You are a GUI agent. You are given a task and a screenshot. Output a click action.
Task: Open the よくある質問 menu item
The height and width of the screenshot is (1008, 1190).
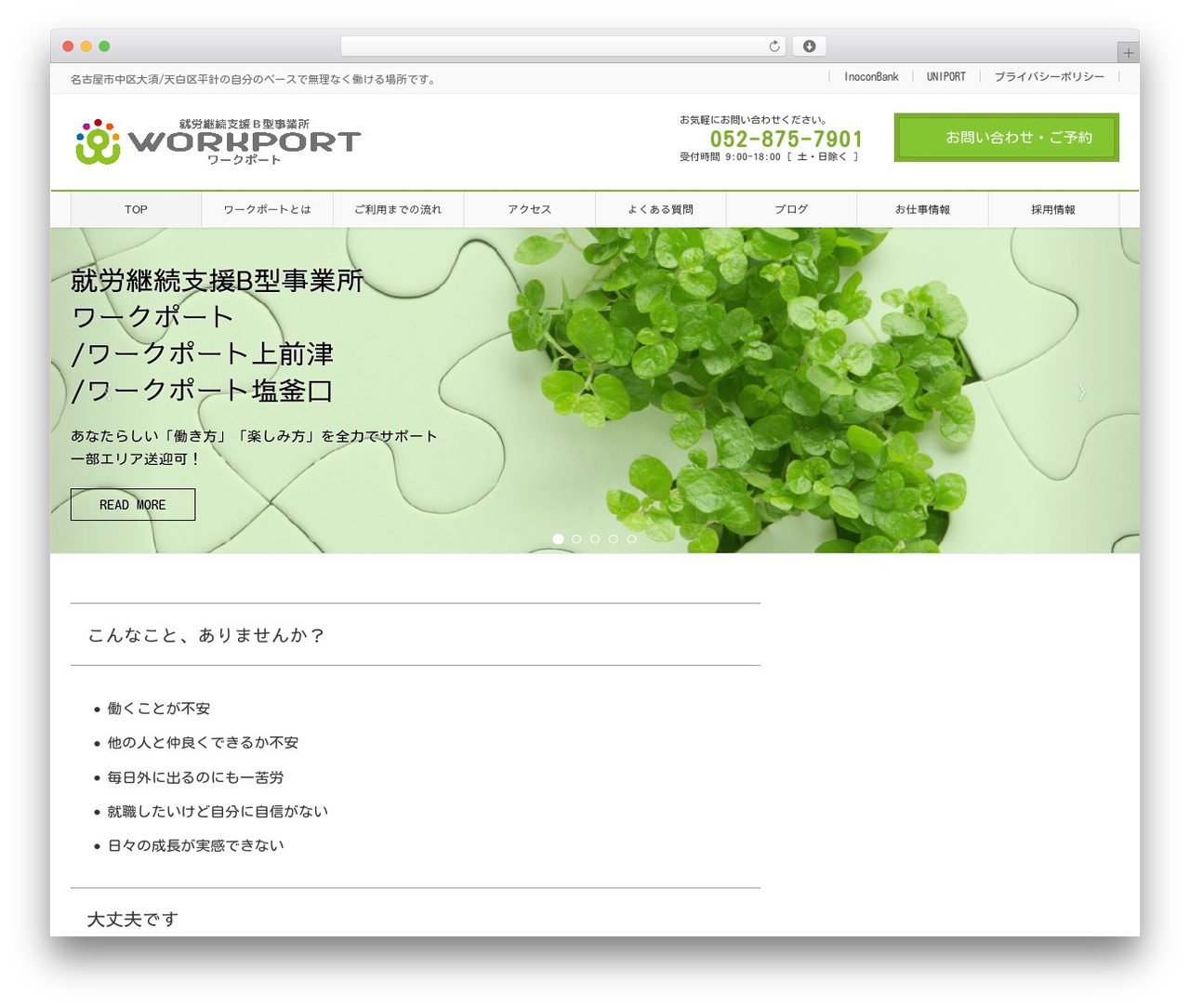pyautogui.click(x=660, y=210)
